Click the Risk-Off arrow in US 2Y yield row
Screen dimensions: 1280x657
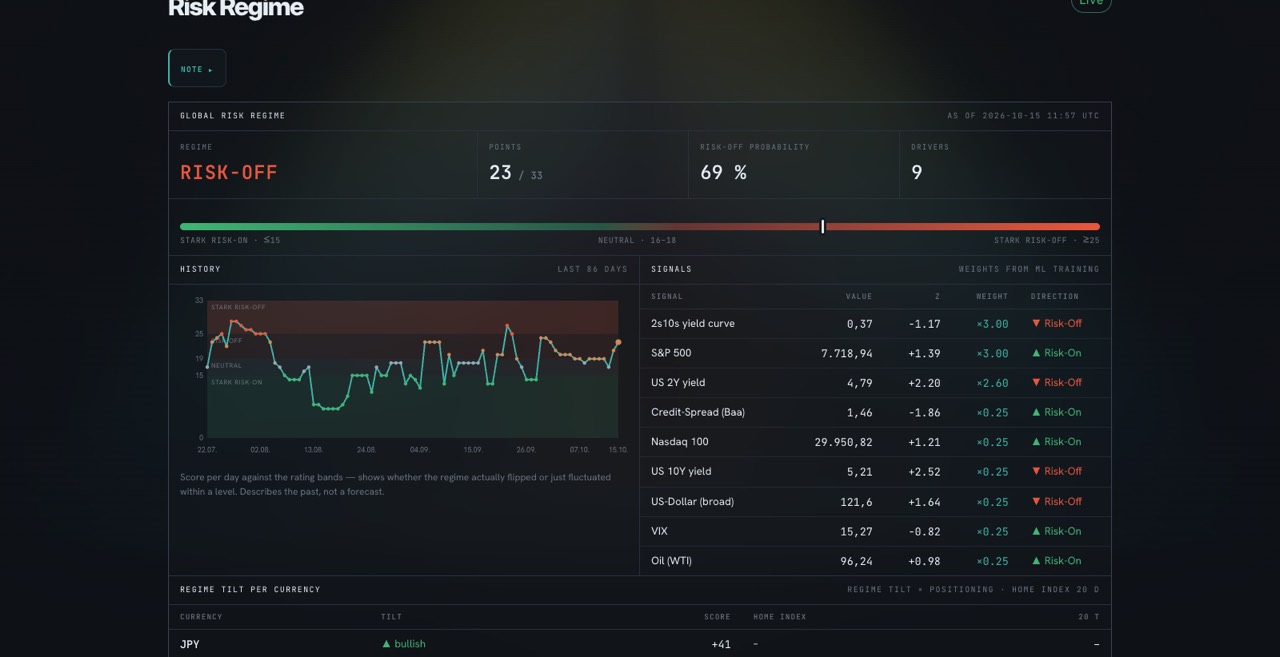1036,383
